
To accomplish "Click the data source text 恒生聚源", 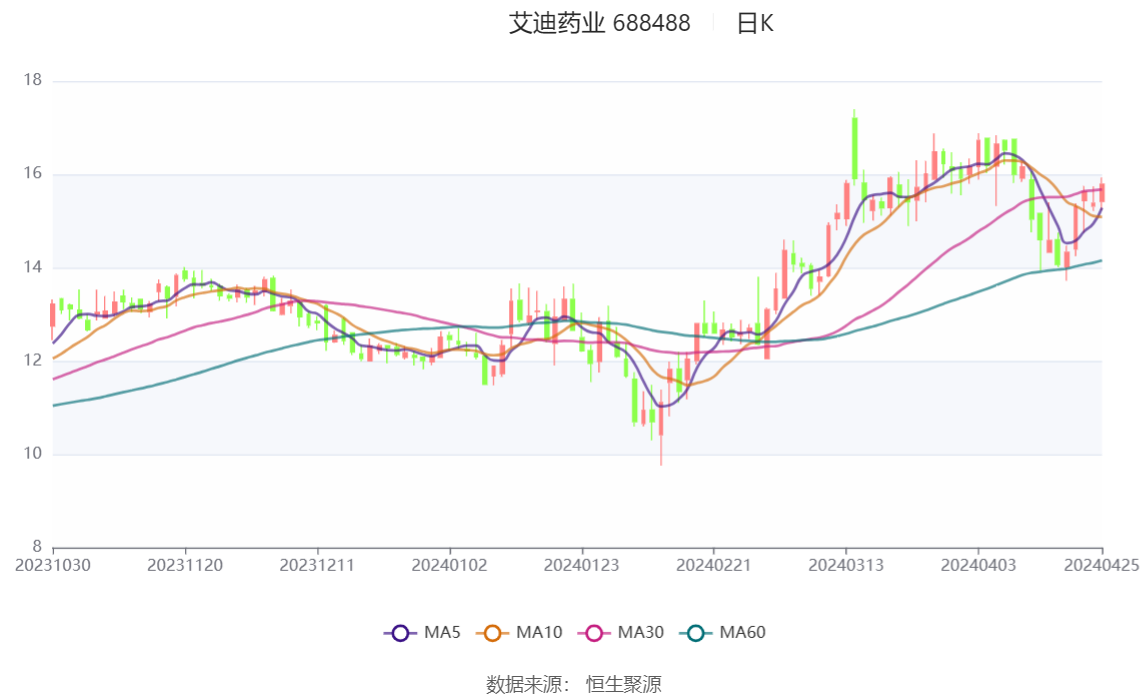I will coord(624,684).
